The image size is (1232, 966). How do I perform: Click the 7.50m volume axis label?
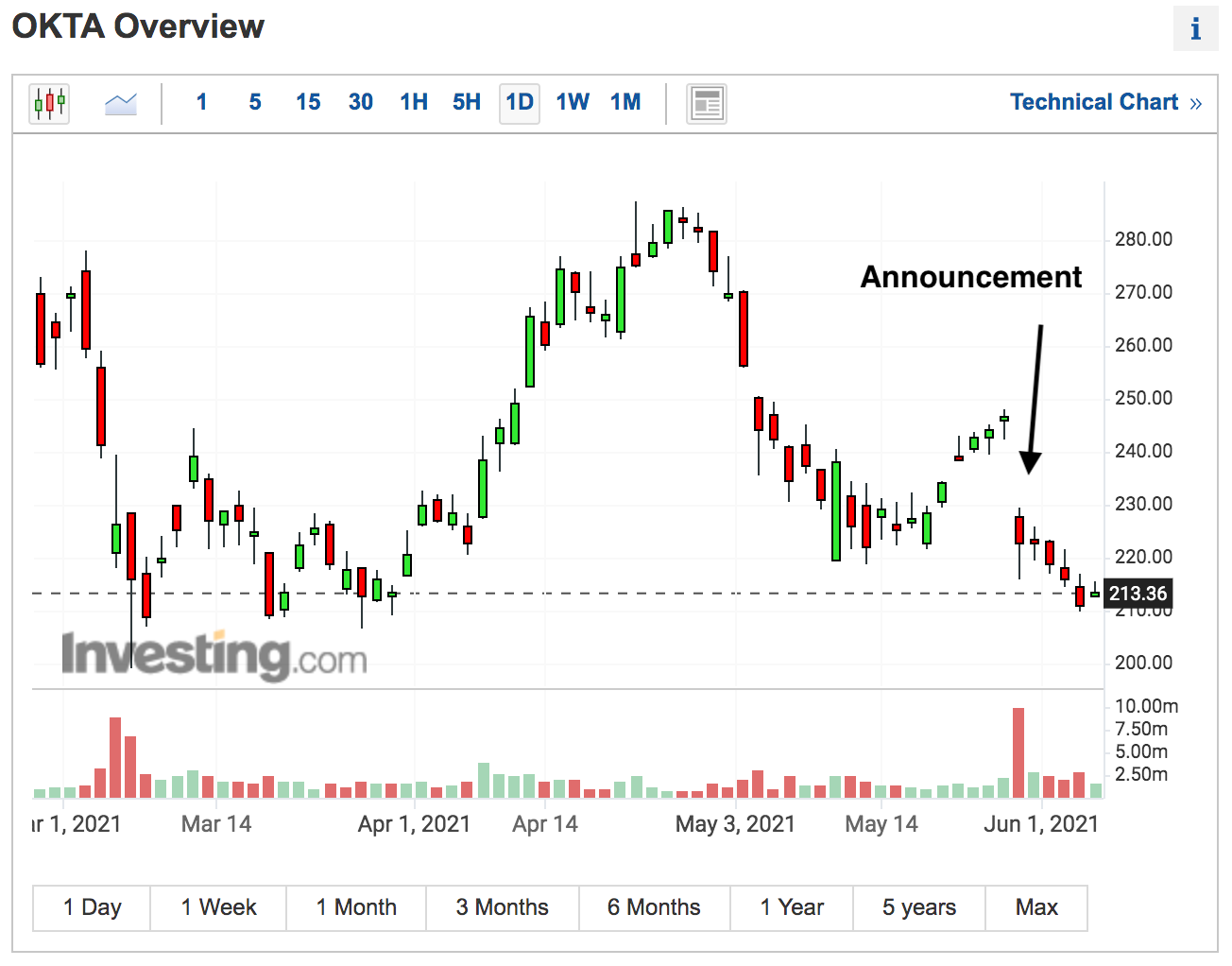coord(1142,729)
